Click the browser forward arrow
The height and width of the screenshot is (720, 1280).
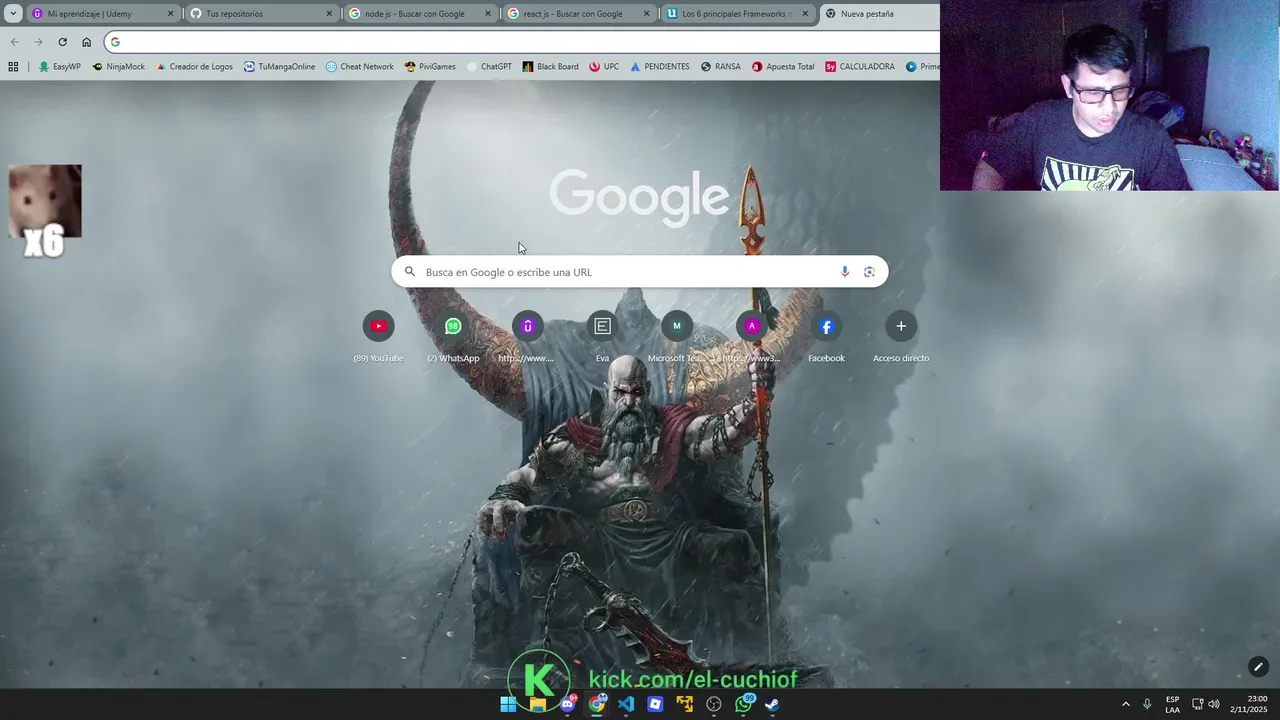pos(38,42)
